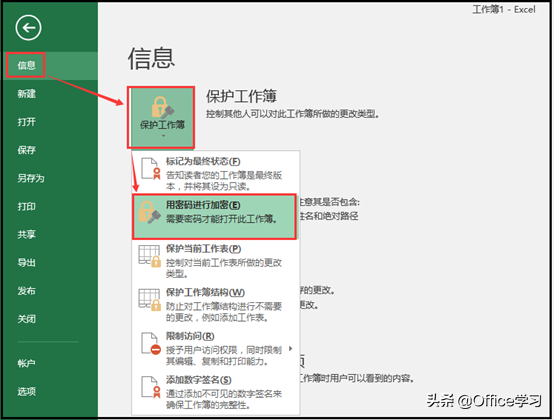554x420 pixels.
Task: Click the text 需要密码才能打开此工作簿
Action: [x=222, y=219]
